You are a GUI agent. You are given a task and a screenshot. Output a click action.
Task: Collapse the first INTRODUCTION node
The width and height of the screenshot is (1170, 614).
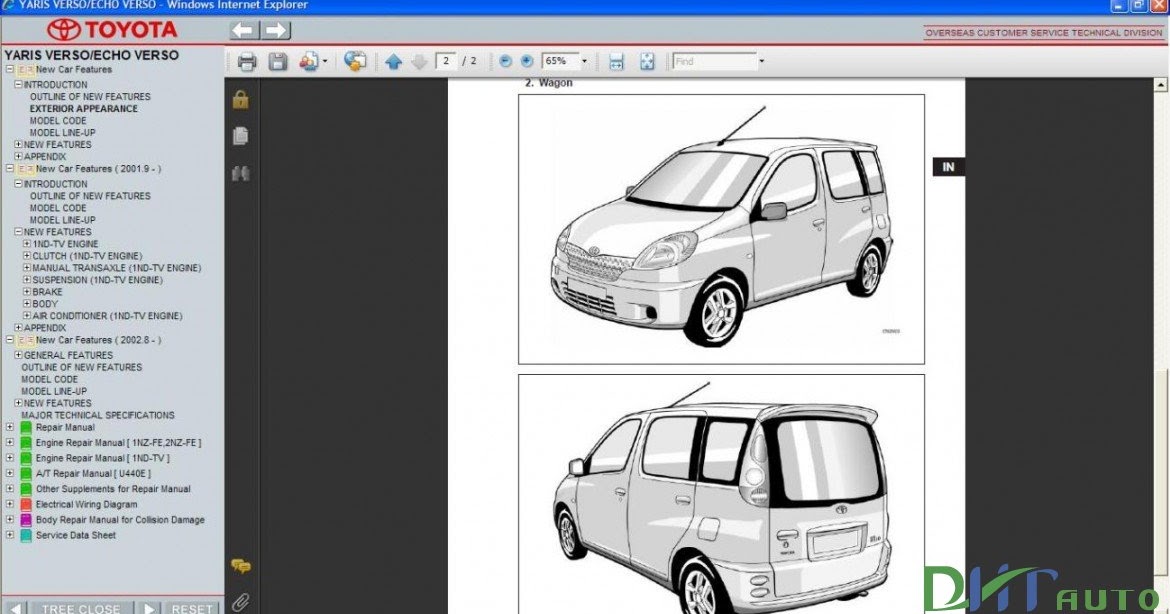pos(19,84)
